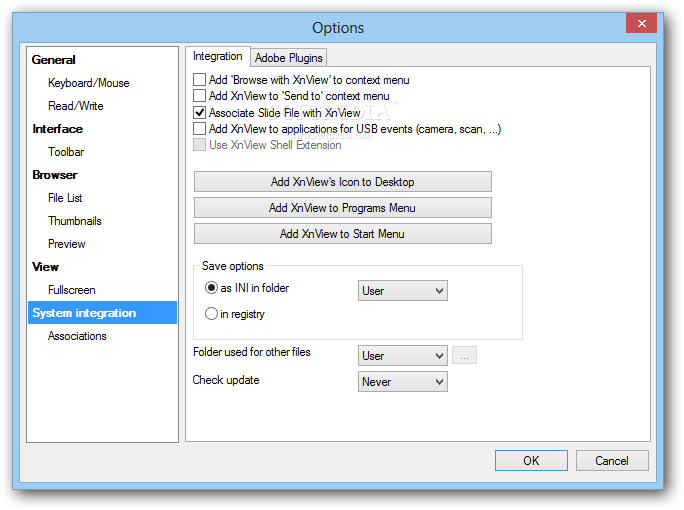Open Toolbar settings
684x510 pixels.
click(66, 152)
